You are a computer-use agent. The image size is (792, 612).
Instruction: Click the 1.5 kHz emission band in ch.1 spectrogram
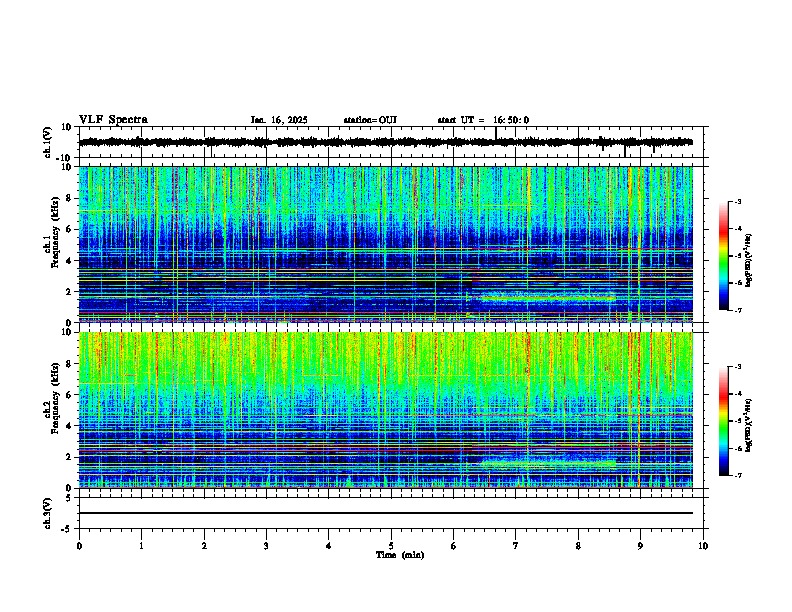(x=548, y=298)
